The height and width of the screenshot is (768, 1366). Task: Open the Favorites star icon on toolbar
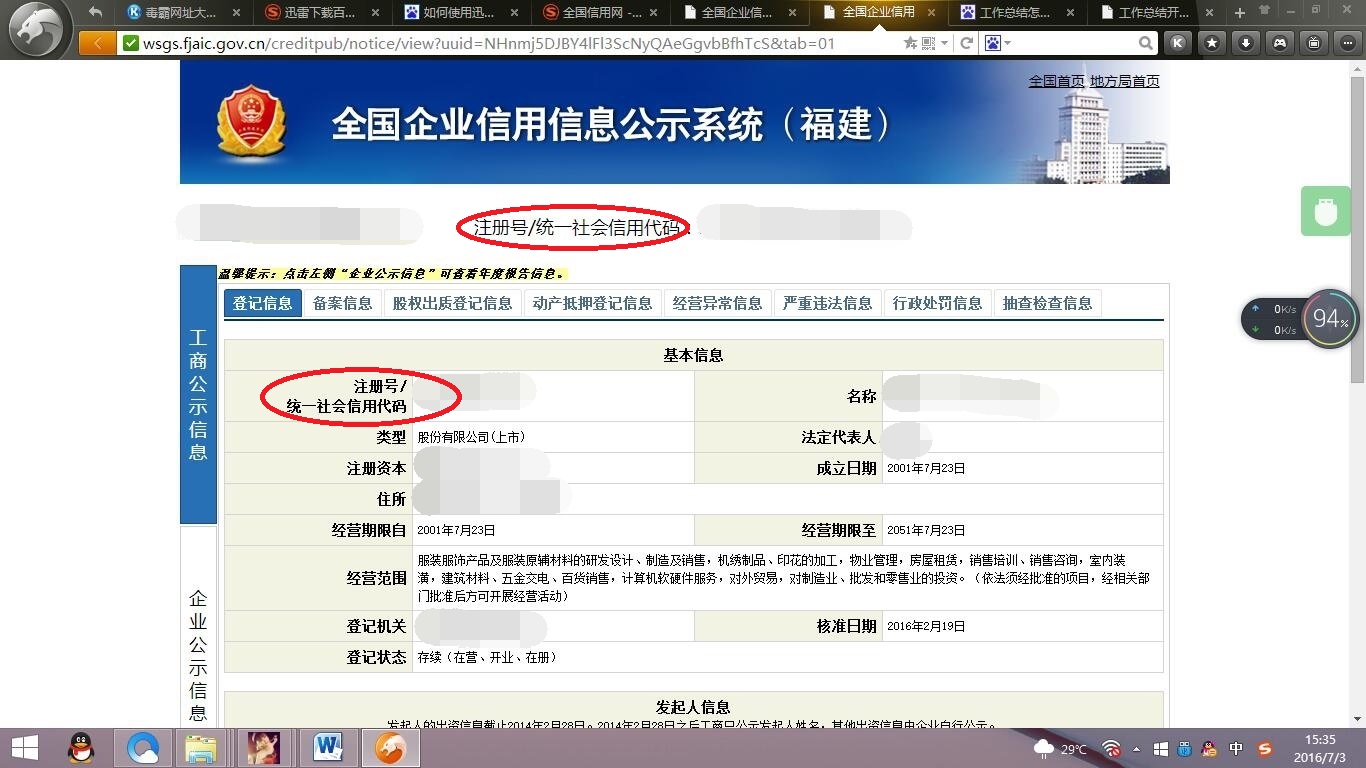pyautogui.click(x=1212, y=43)
